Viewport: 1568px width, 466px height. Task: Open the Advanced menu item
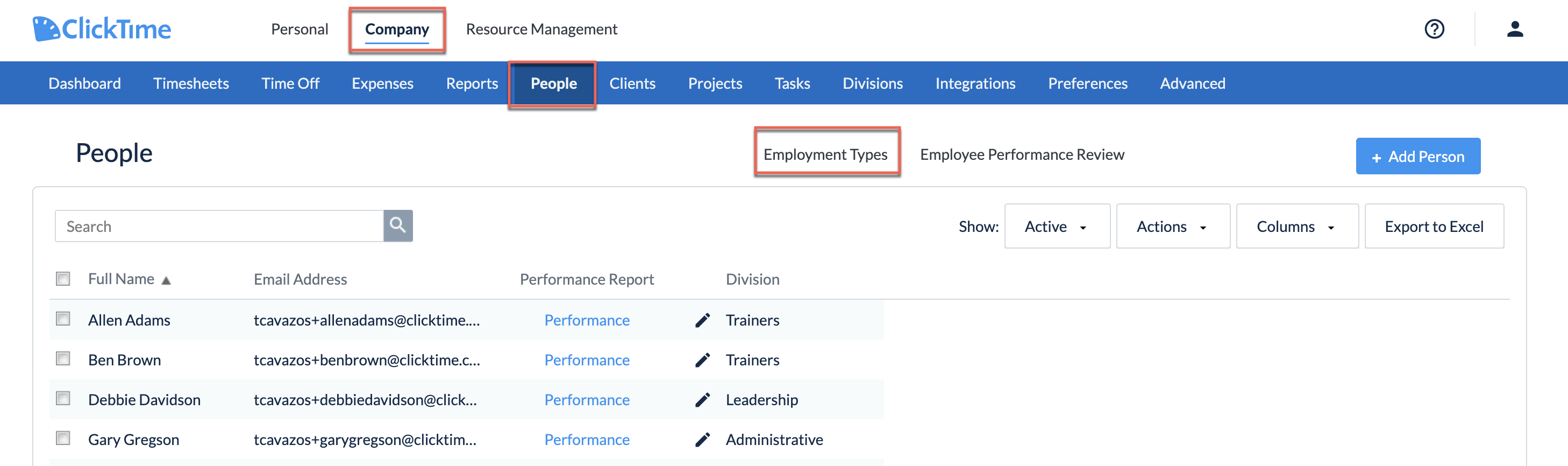coord(1193,83)
